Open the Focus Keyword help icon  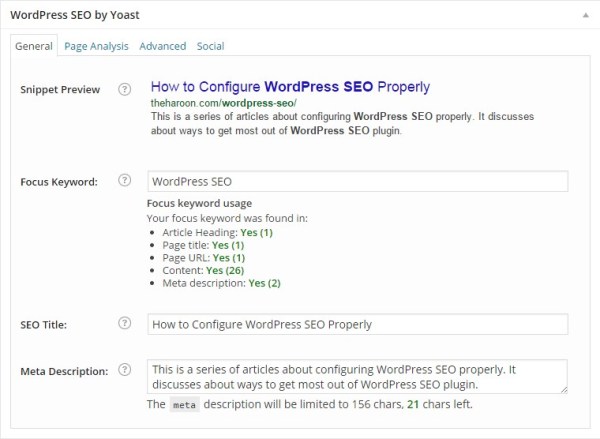124,180
